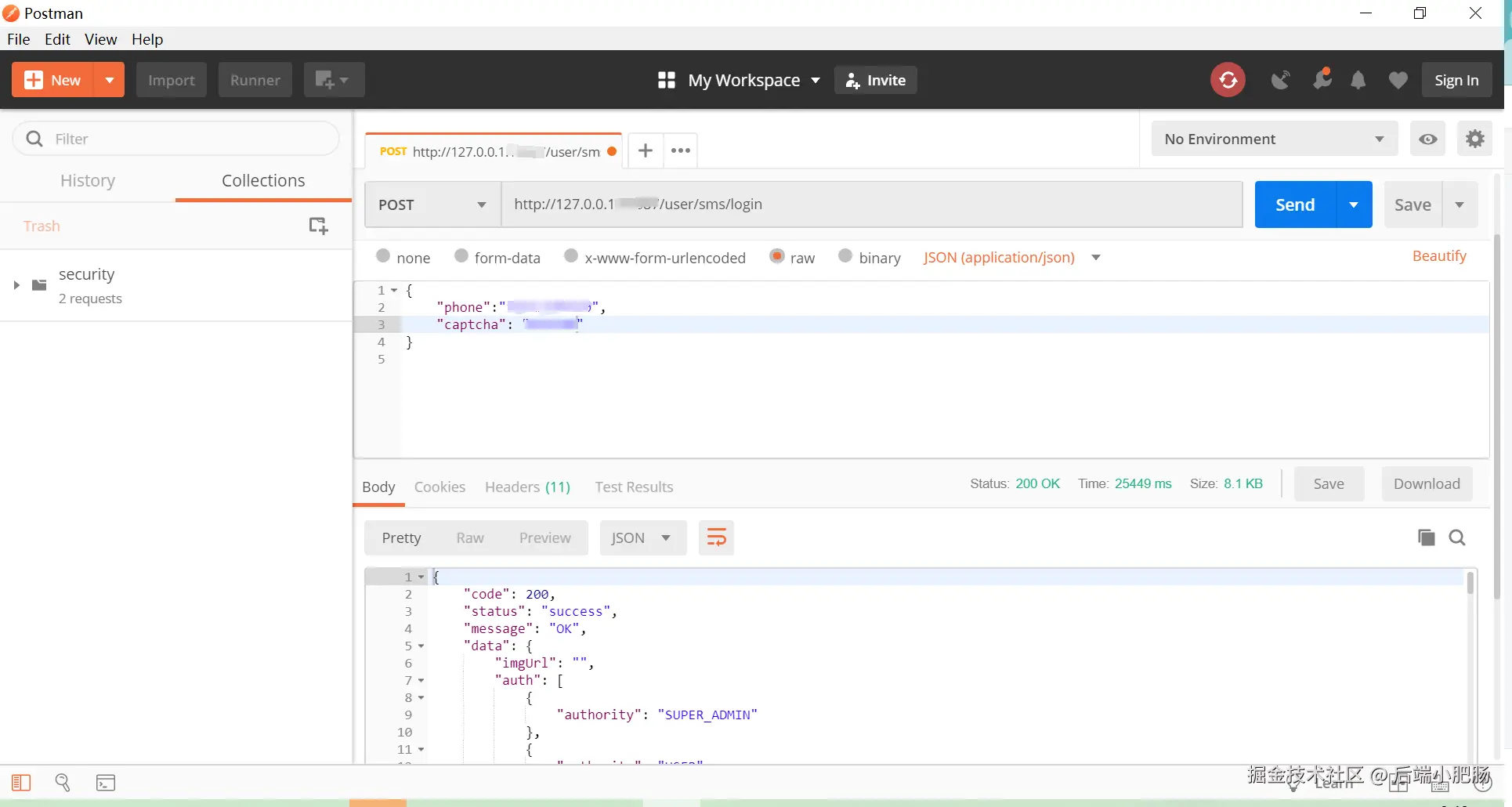
Task: Open the View menu
Action: [x=101, y=39]
